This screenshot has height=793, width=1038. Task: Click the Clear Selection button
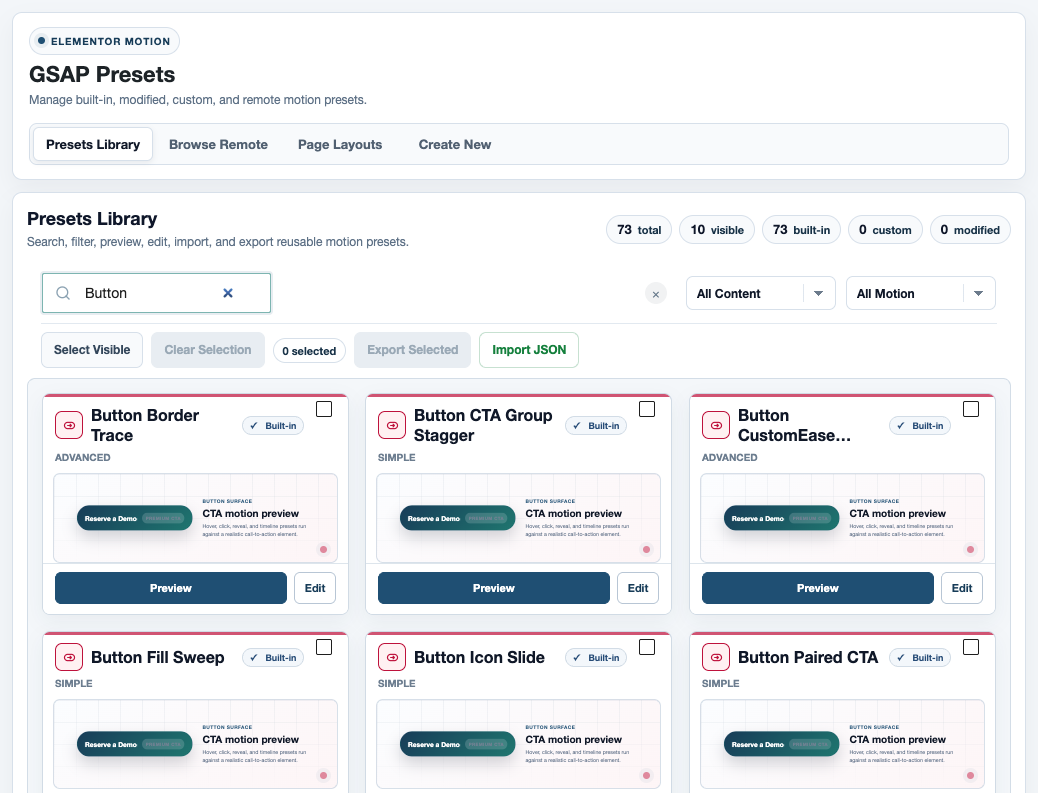208,350
